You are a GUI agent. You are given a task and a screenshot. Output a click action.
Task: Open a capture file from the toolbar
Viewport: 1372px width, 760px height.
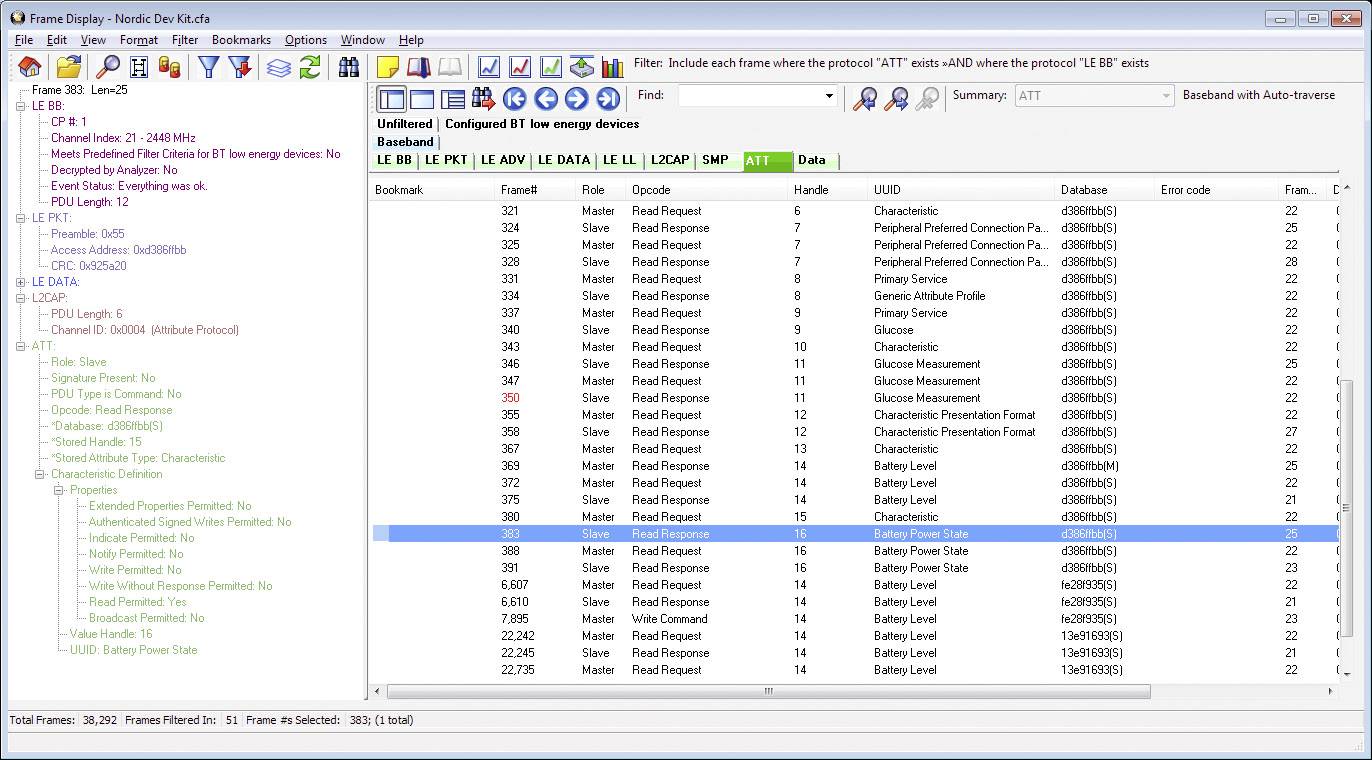[67, 66]
